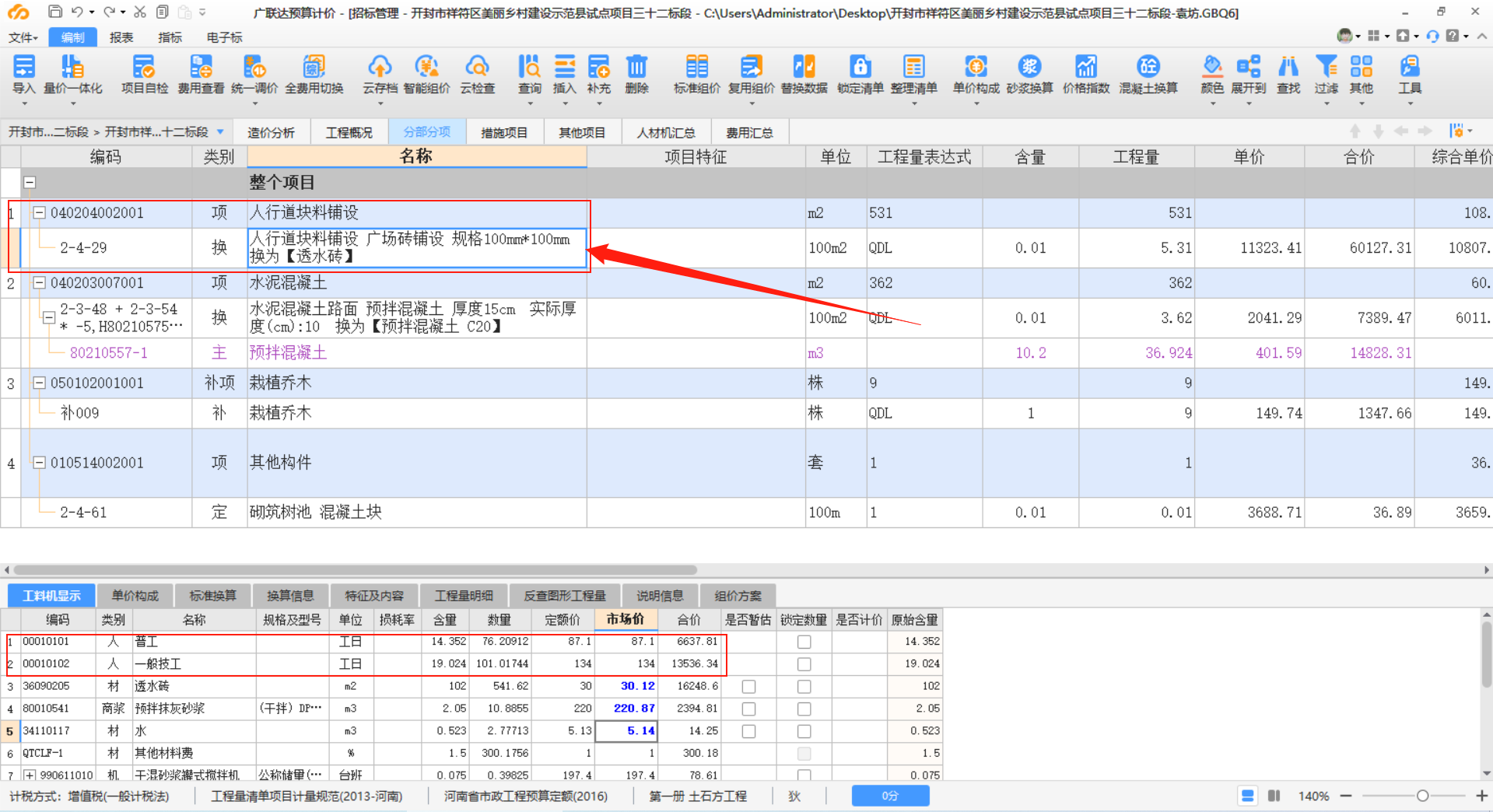Viewport: 1493px width, 812px height.
Task: Click 颜色 color icon
Action: pos(1212,74)
